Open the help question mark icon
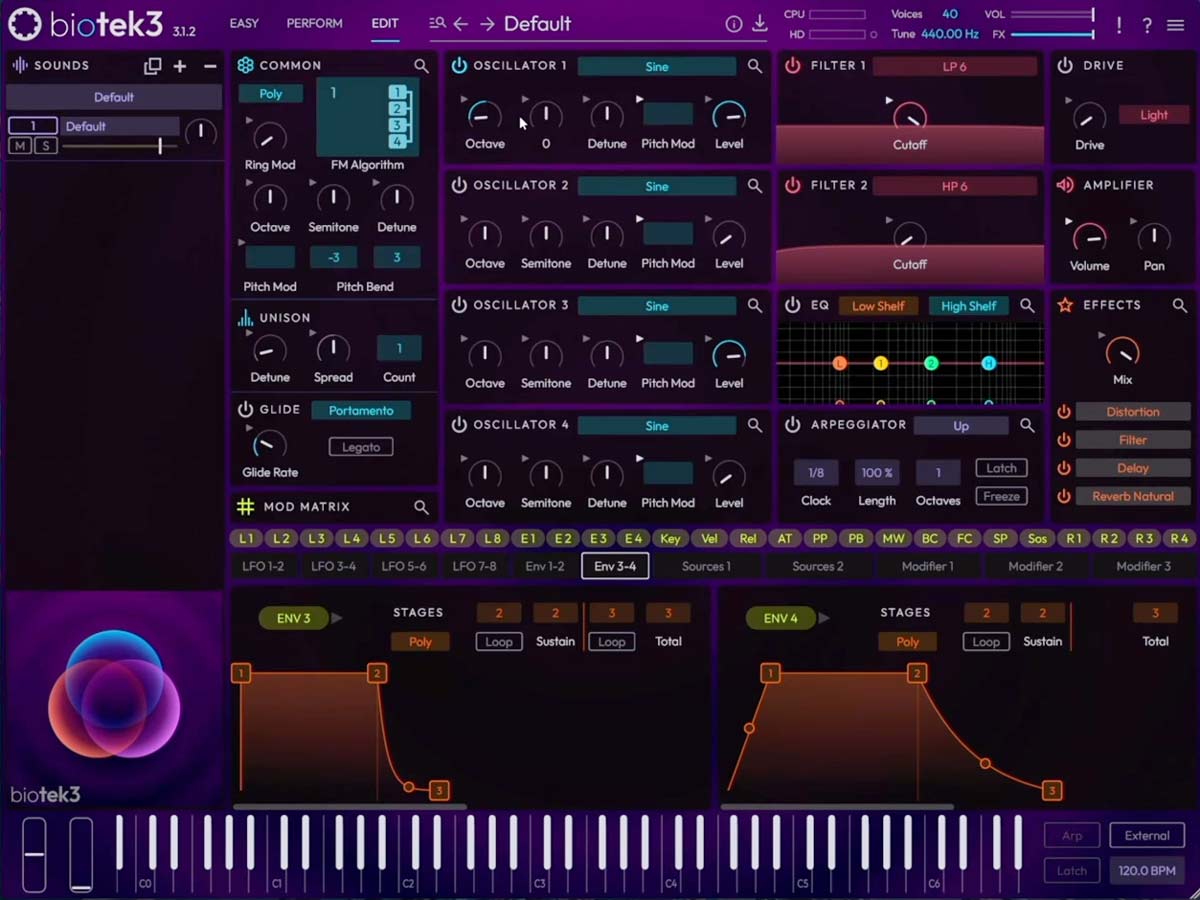Image resolution: width=1200 pixels, height=900 pixels. pyautogui.click(x=1147, y=25)
